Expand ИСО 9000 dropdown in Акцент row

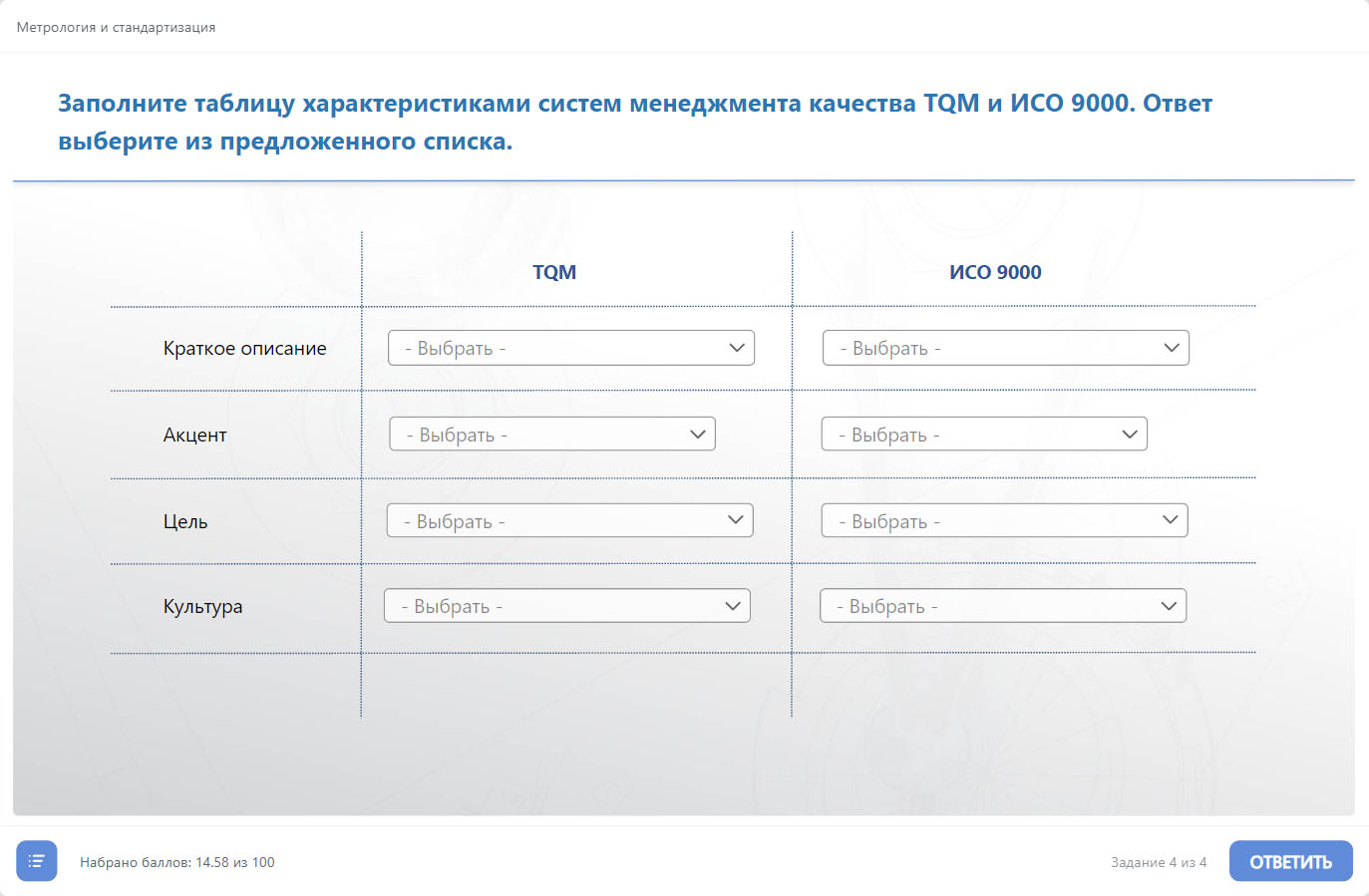pos(984,435)
